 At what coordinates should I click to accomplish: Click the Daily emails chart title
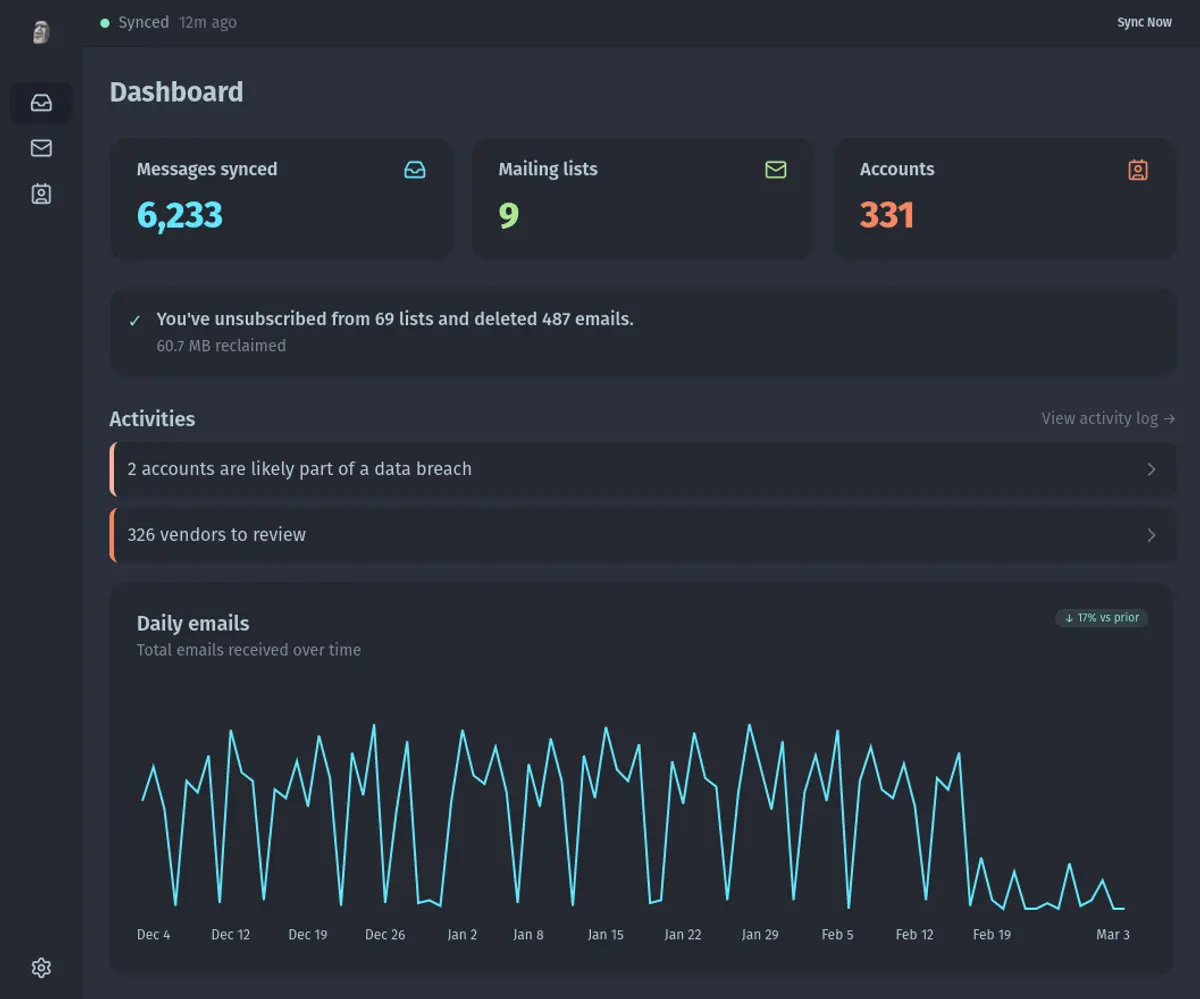(x=193, y=623)
